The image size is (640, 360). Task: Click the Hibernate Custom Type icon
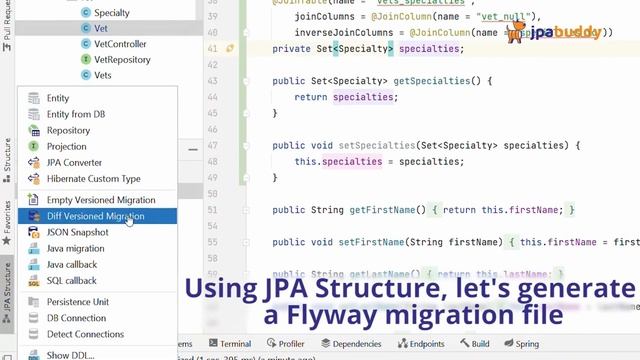[33, 178]
